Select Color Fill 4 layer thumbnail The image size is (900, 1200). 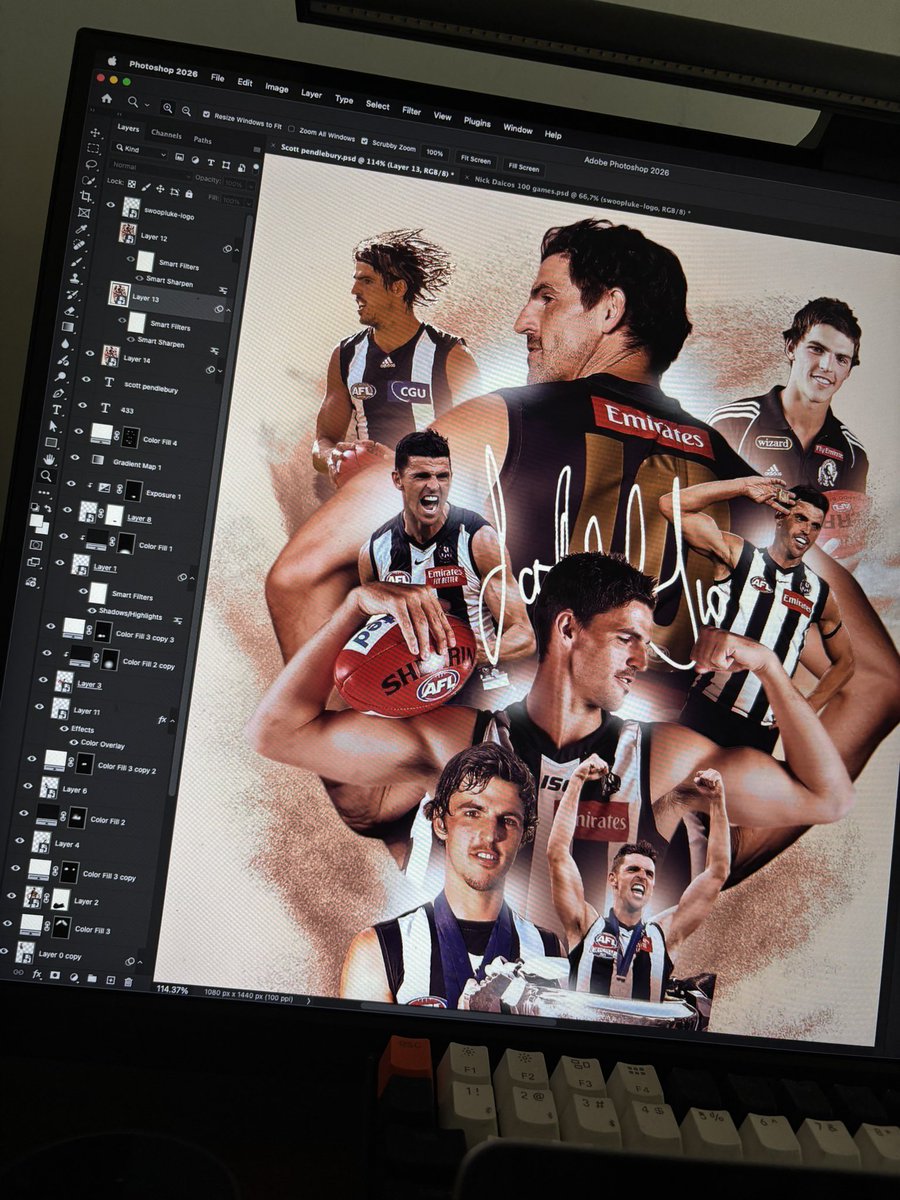pos(102,434)
